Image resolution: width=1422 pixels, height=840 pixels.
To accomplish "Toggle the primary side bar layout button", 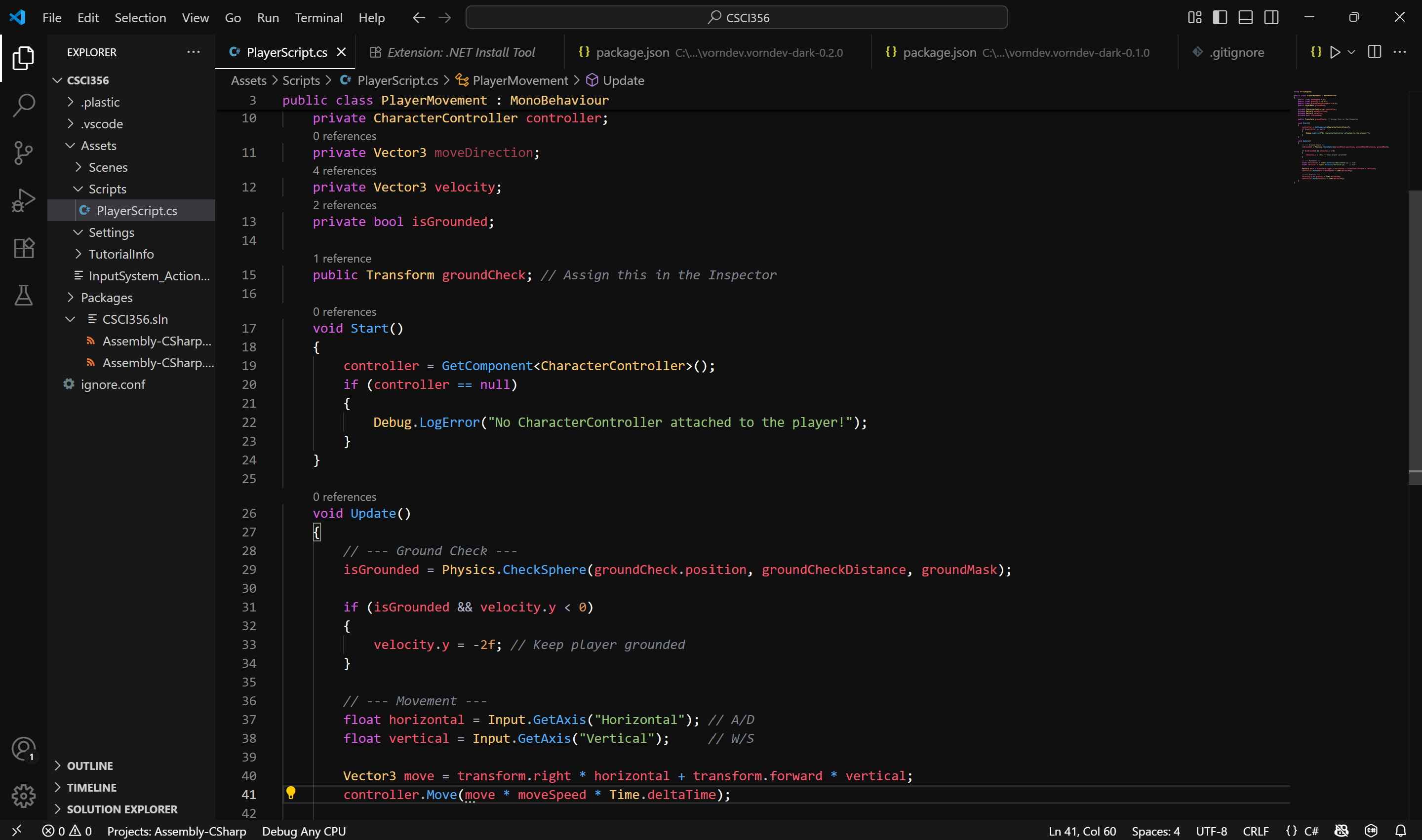I will click(1220, 18).
